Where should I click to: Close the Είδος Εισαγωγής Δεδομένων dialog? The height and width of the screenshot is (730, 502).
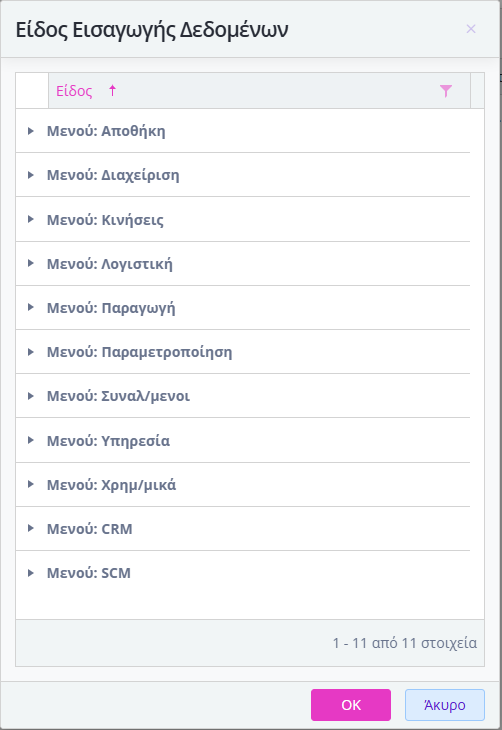(471, 29)
